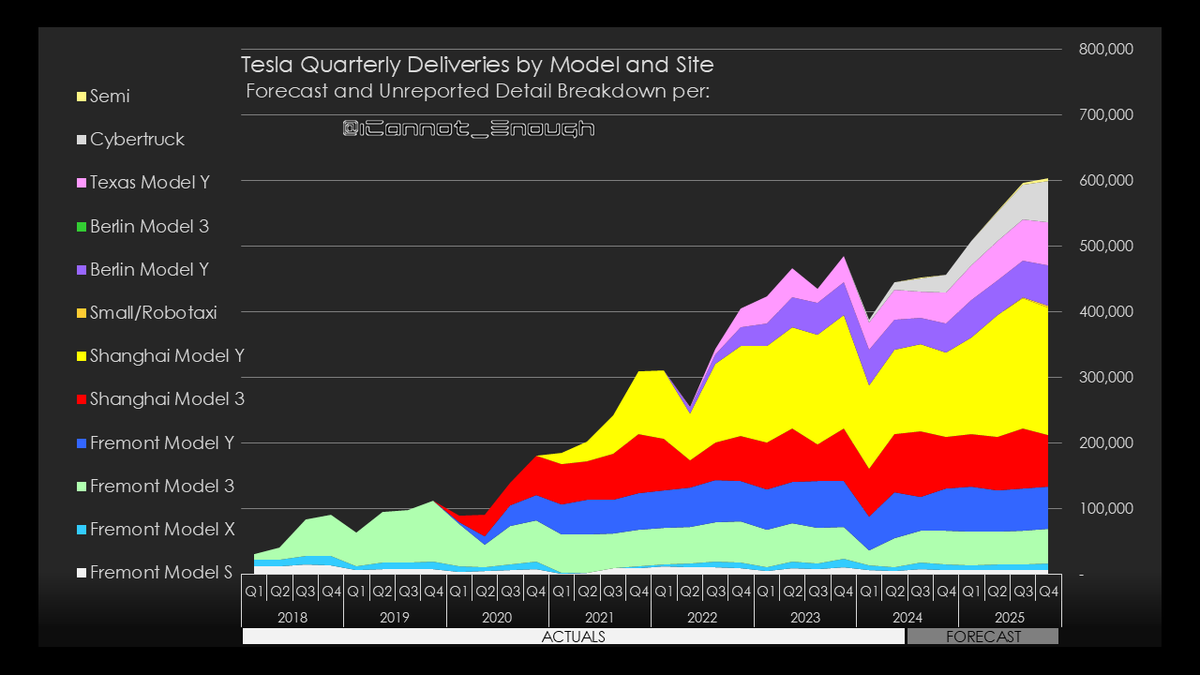Select the pink Texas Model Y legend swatch

[x=81, y=183]
